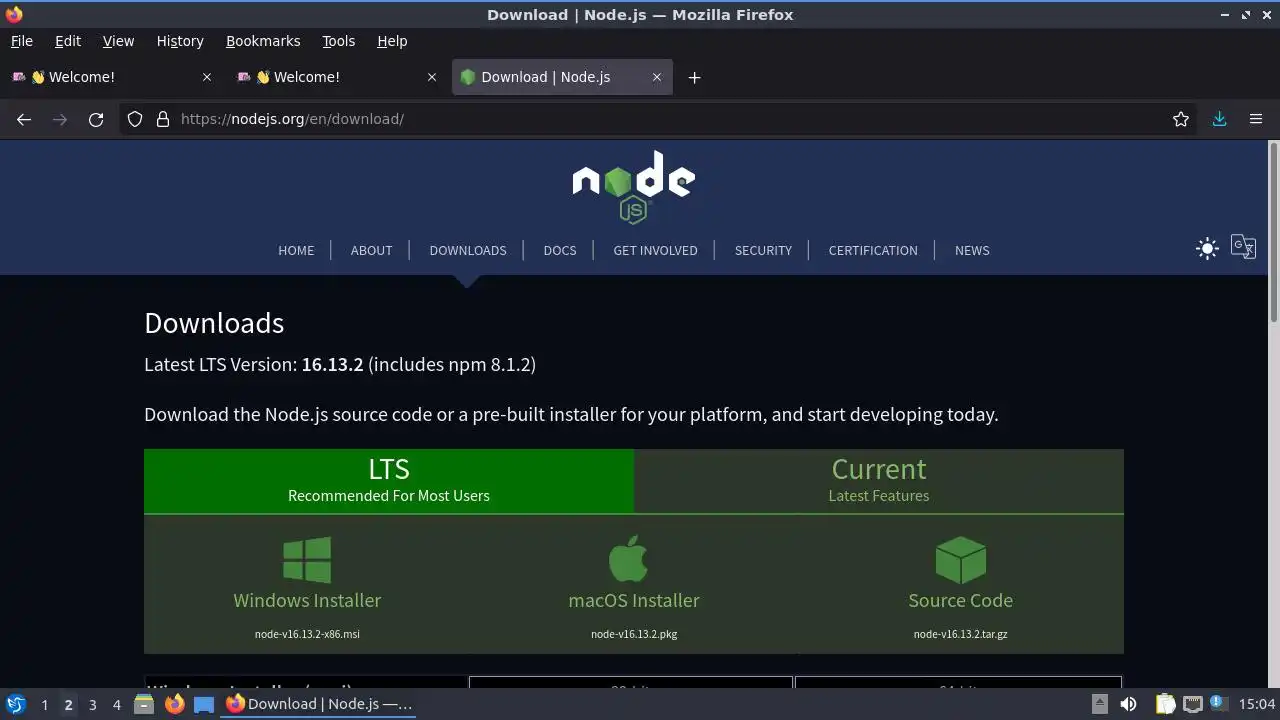
Task: Open the ABOUT navigation link
Action: [371, 250]
